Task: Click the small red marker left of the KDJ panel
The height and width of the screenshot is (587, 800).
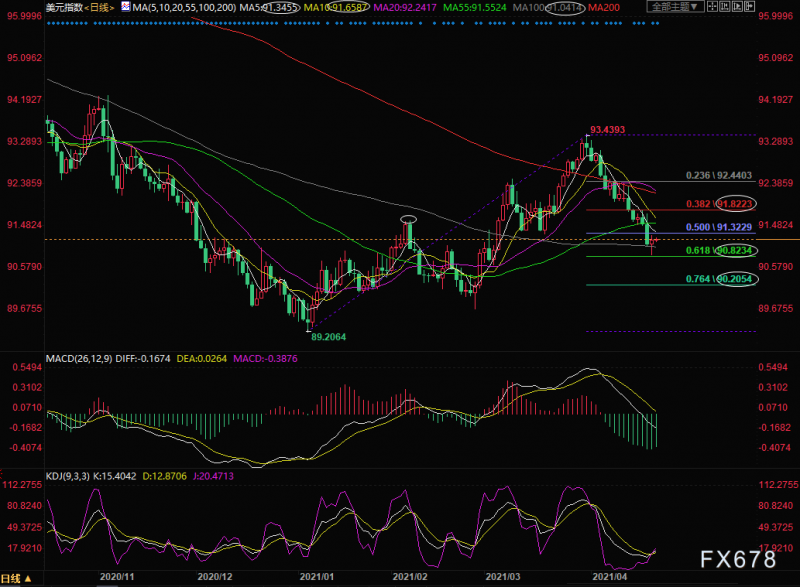Action: (x=2, y=473)
